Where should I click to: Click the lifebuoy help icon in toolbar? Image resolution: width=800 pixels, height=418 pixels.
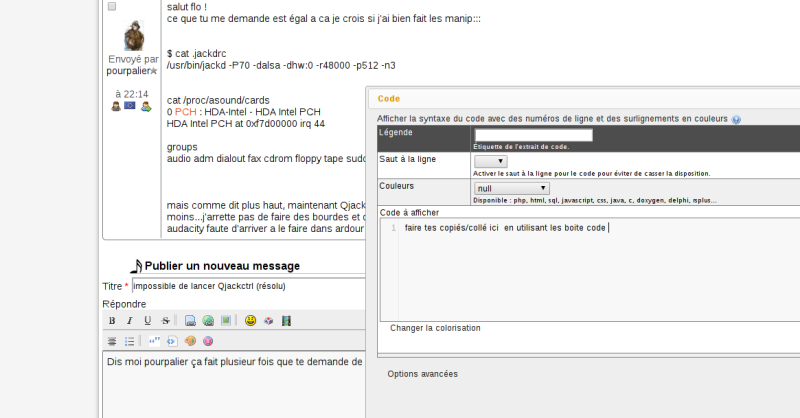[208, 341]
